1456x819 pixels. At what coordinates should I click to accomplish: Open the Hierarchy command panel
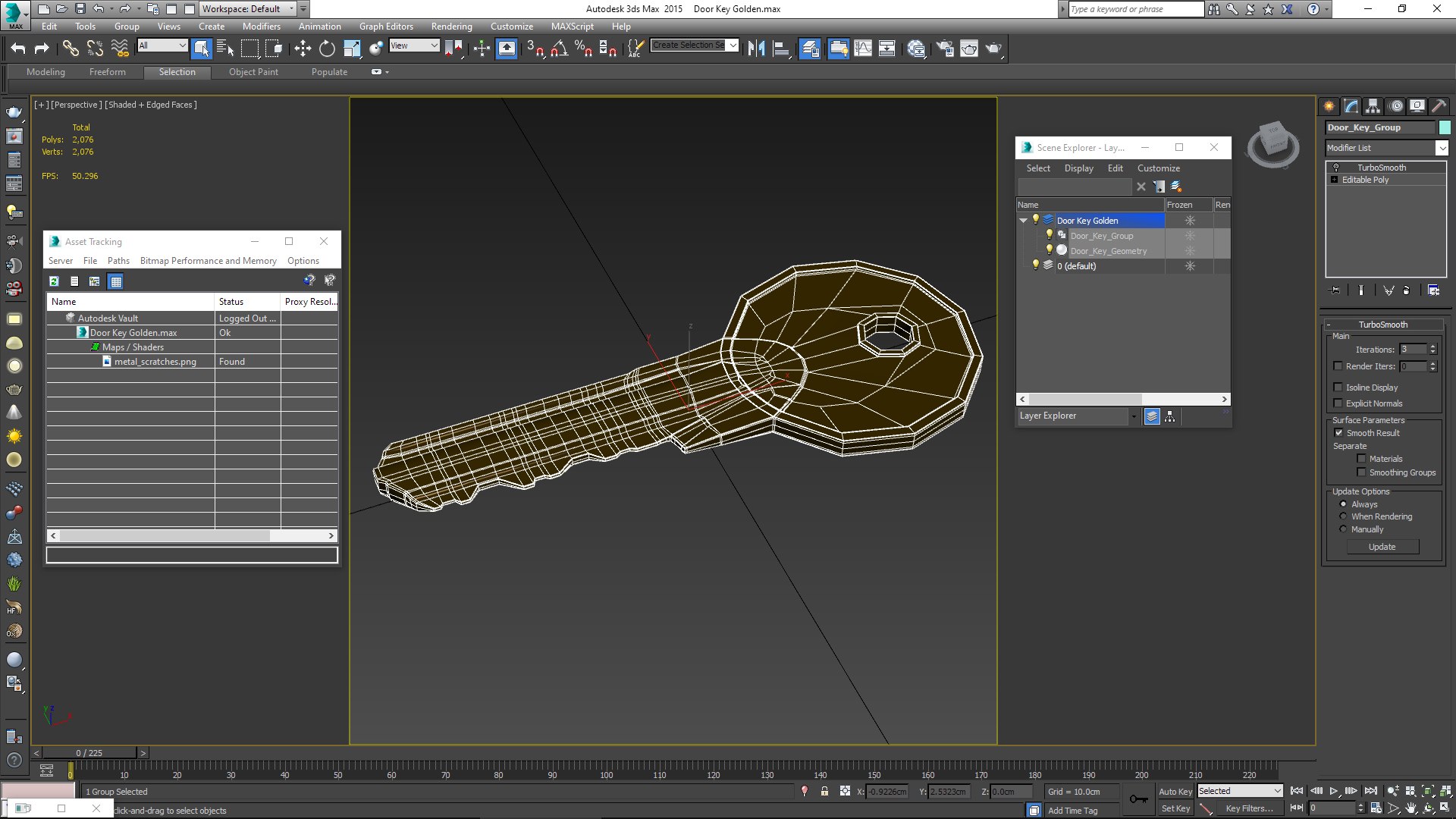1373,106
